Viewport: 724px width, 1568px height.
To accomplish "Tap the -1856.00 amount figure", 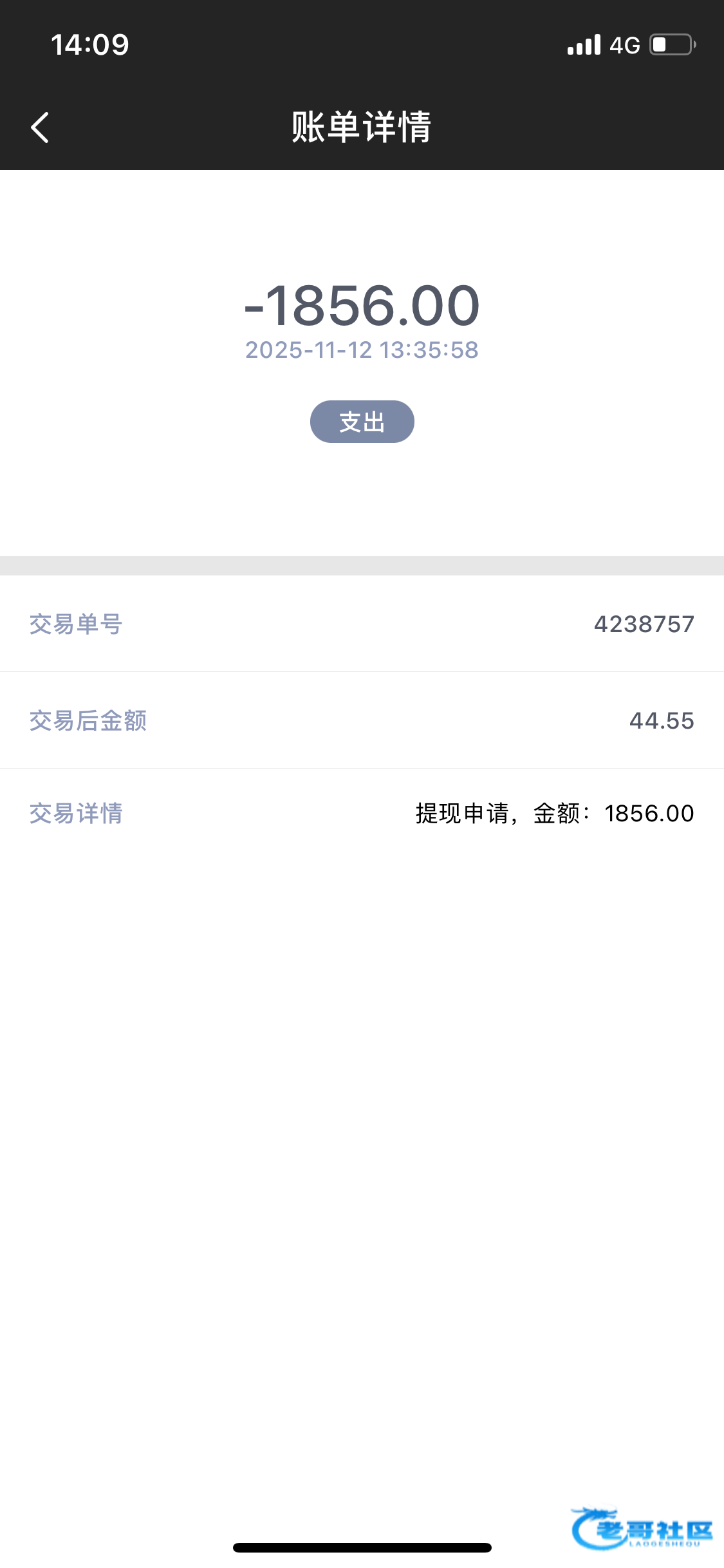I will pyautogui.click(x=362, y=305).
